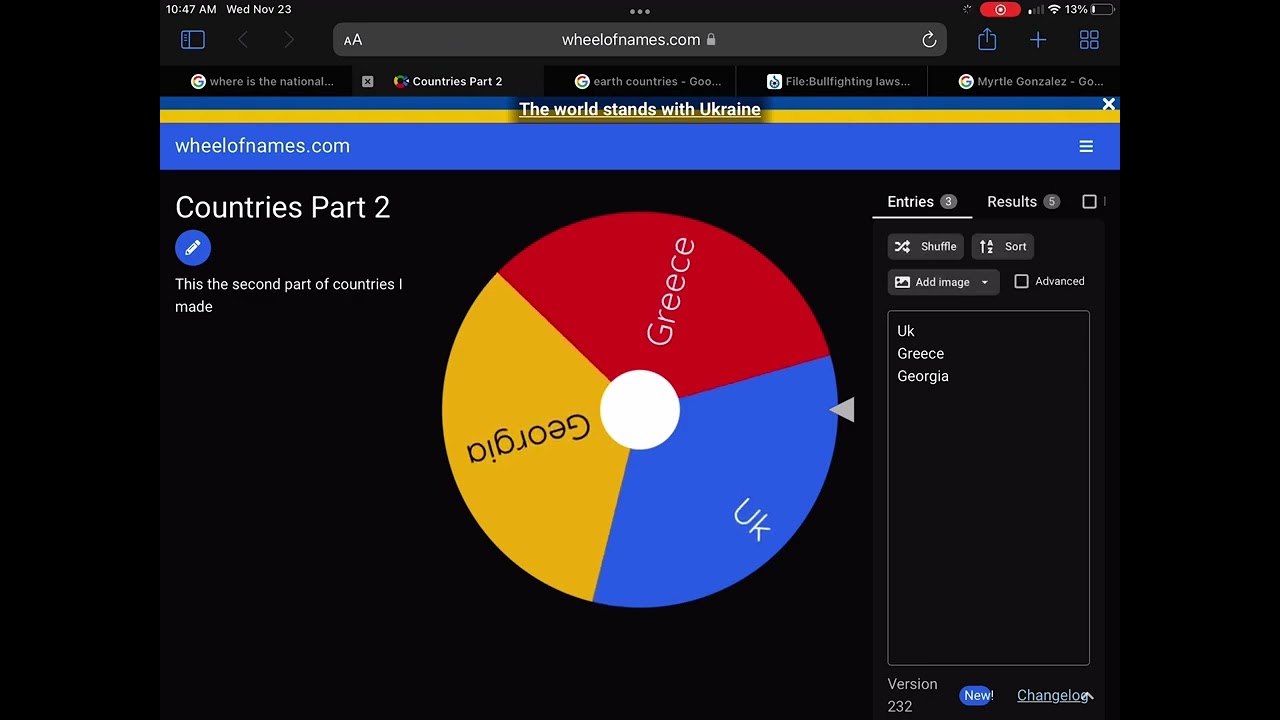This screenshot has height=720, width=1280.
Task: Tap the browser forward arrow
Action: 289,40
